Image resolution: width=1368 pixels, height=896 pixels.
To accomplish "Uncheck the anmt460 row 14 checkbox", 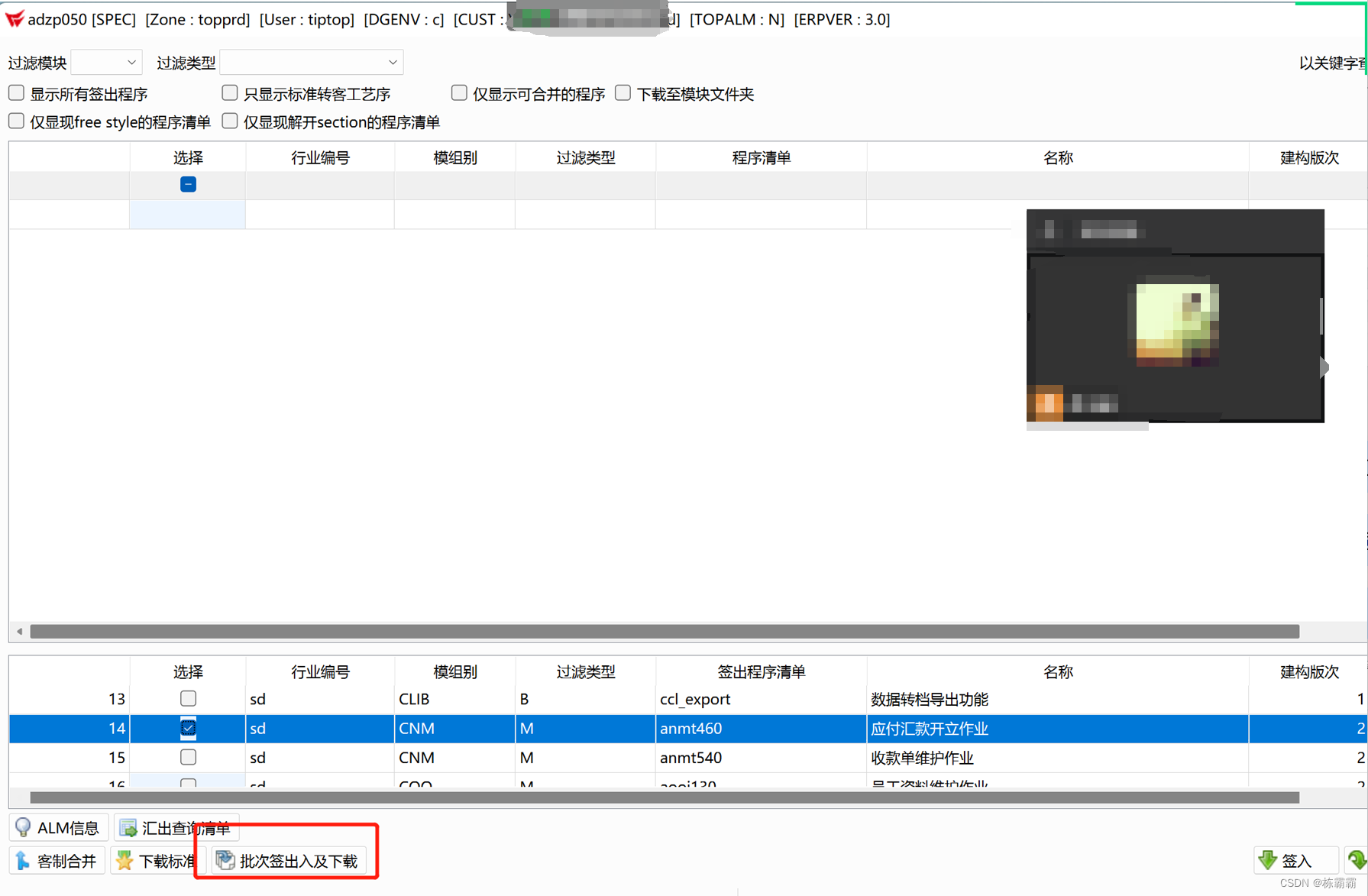I will pyautogui.click(x=188, y=728).
